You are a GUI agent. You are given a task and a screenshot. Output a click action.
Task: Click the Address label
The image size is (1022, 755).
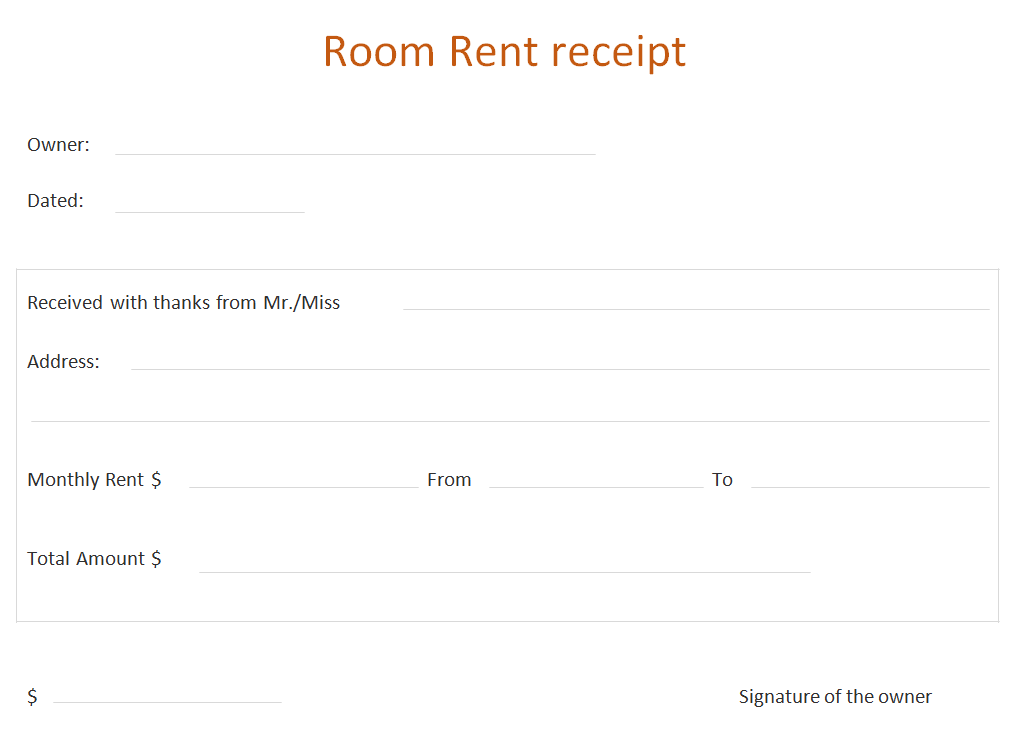tap(63, 362)
